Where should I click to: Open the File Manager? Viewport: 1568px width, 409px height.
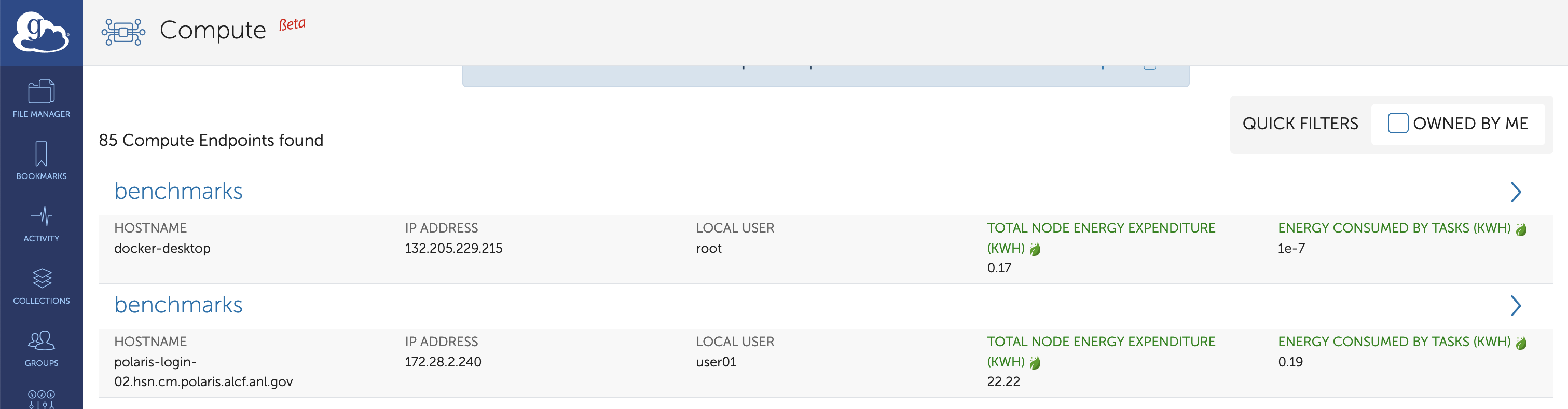(x=42, y=99)
